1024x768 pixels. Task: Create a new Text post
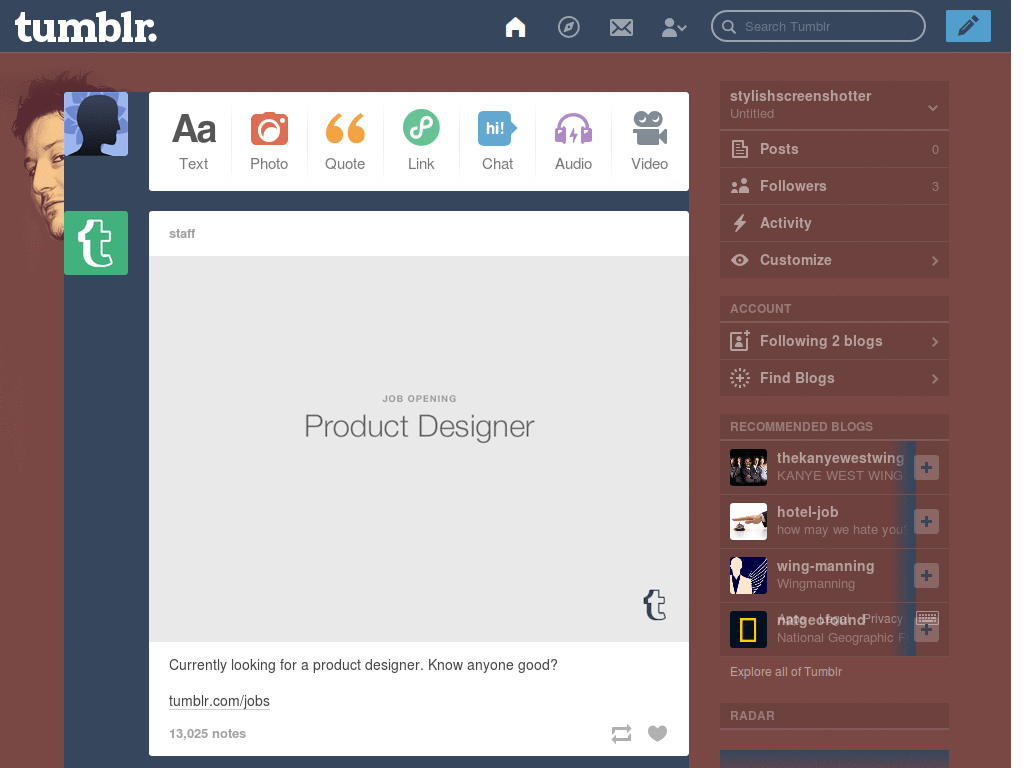[x=194, y=141]
